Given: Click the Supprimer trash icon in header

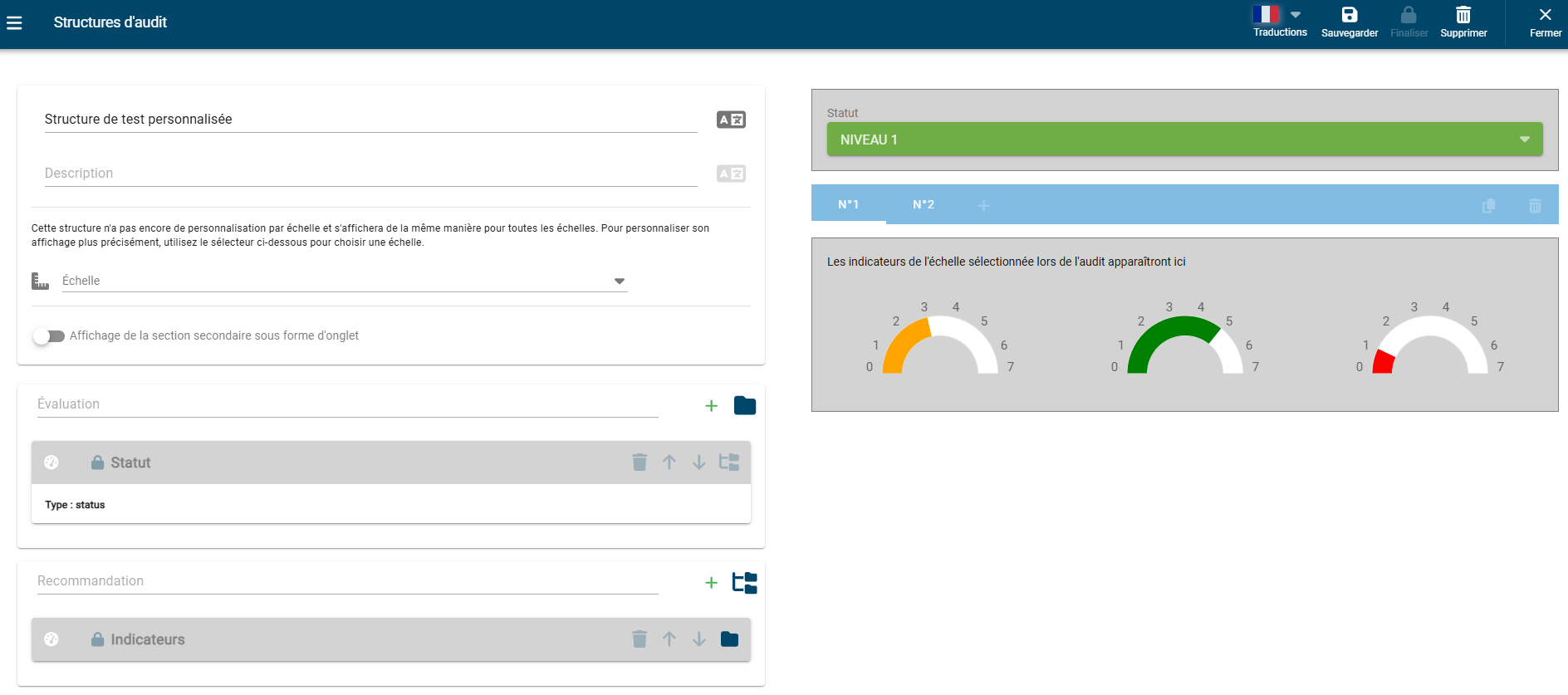Looking at the screenshot, I should tap(1463, 15).
